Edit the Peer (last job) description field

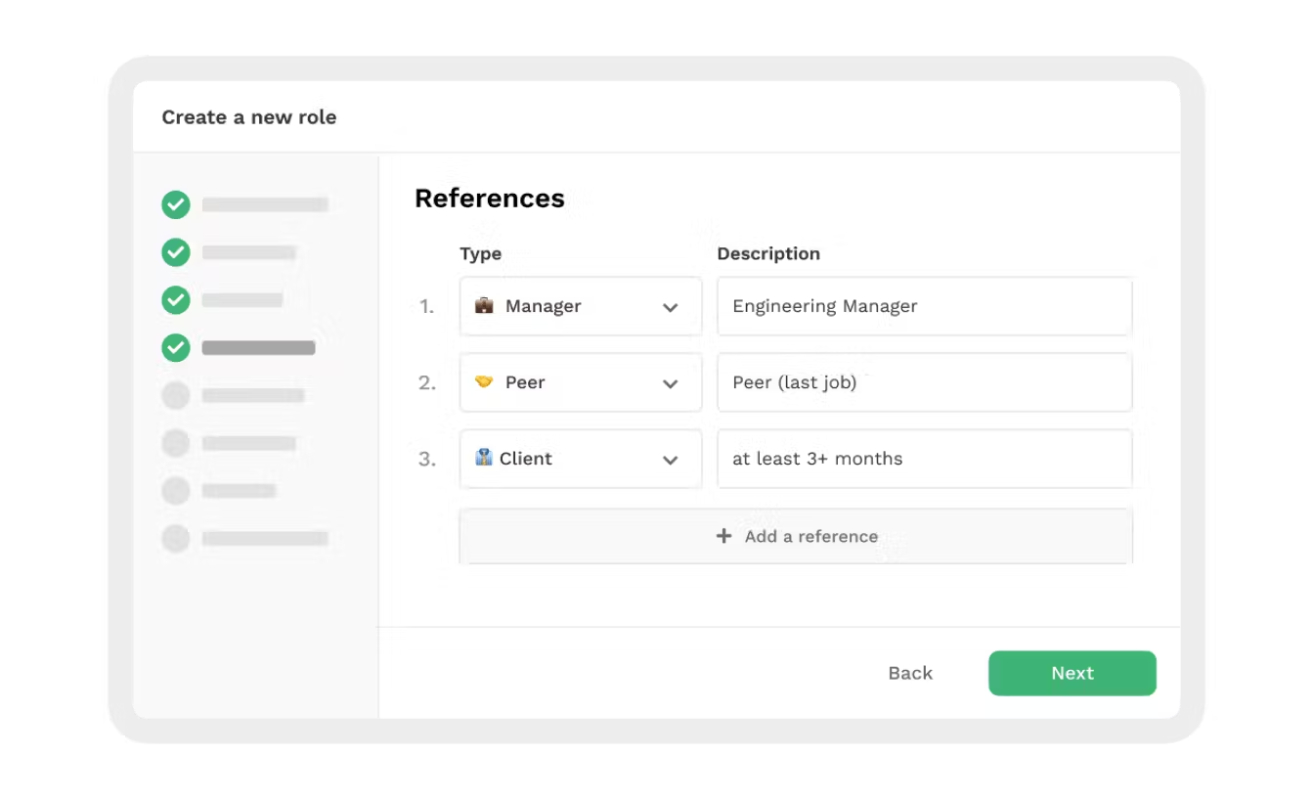[x=925, y=382]
